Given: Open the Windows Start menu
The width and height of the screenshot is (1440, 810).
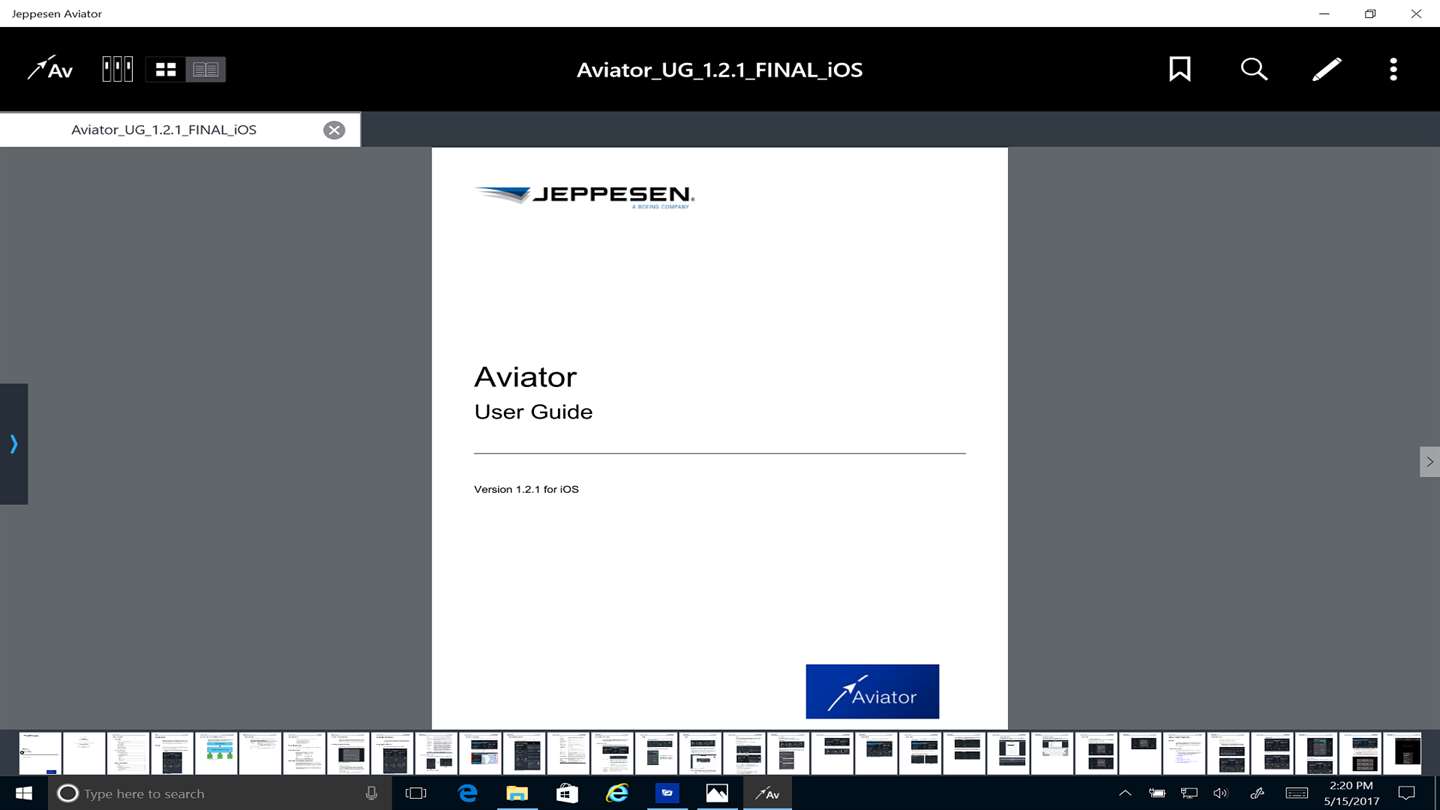Looking at the screenshot, I should click(24, 793).
